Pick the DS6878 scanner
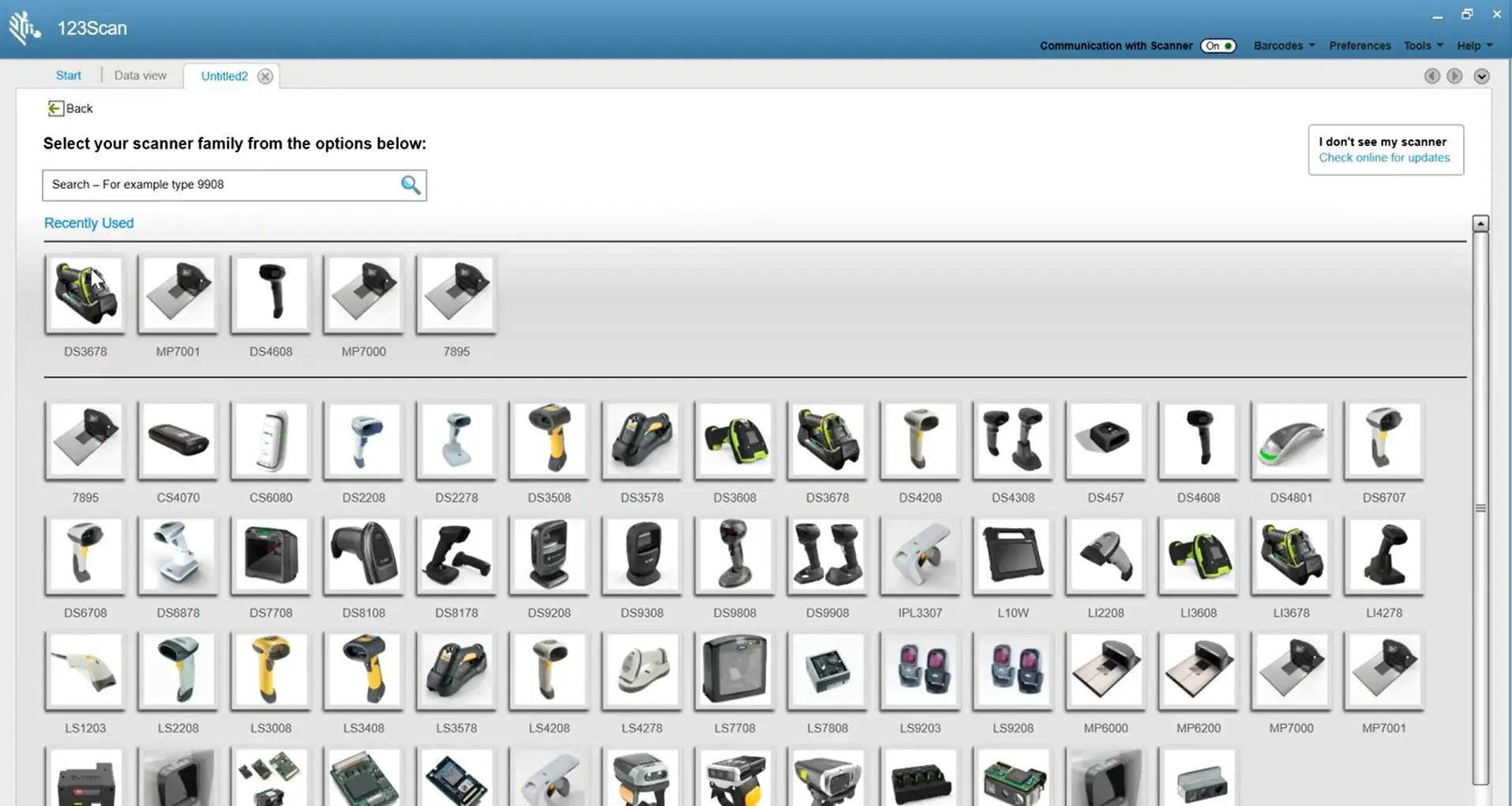This screenshot has width=1512, height=806. (178, 556)
